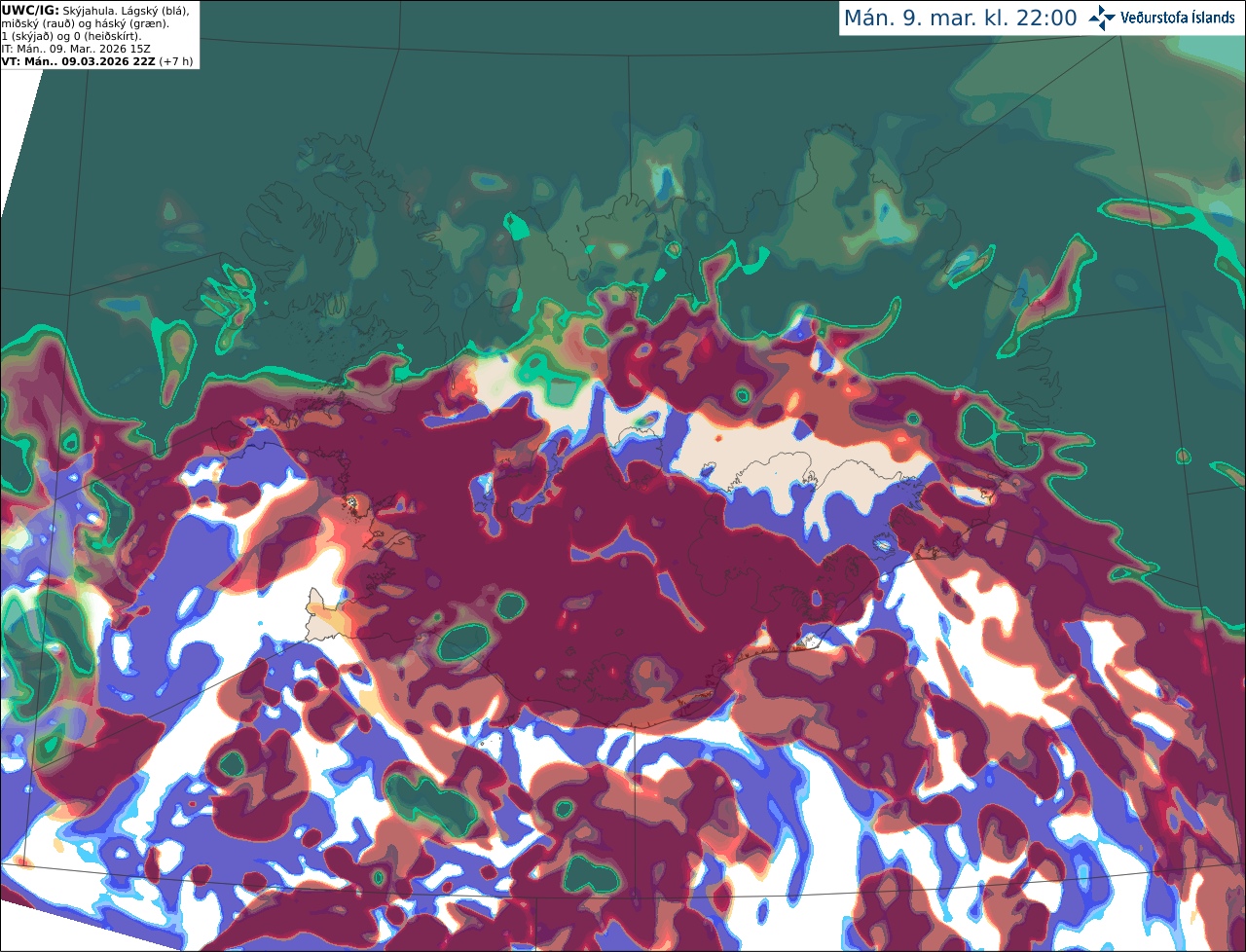This screenshot has width=1246, height=952.
Task: Click the "IT: Mán.. 09. Mar.. 2026 15Z" line
Action: coord(76,49)
